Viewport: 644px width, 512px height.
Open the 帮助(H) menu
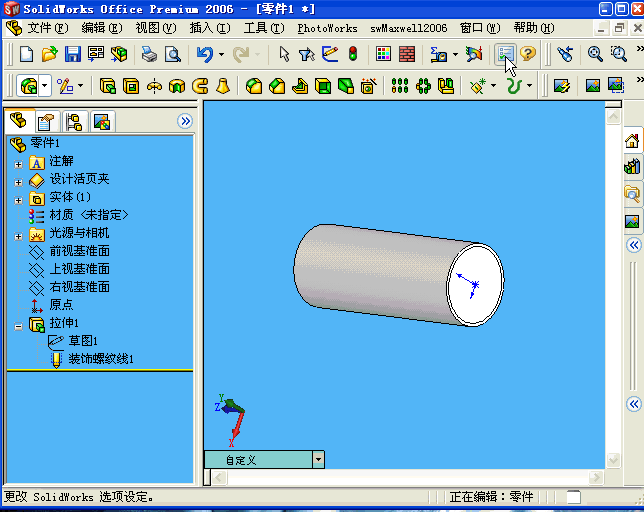point(534,28)
